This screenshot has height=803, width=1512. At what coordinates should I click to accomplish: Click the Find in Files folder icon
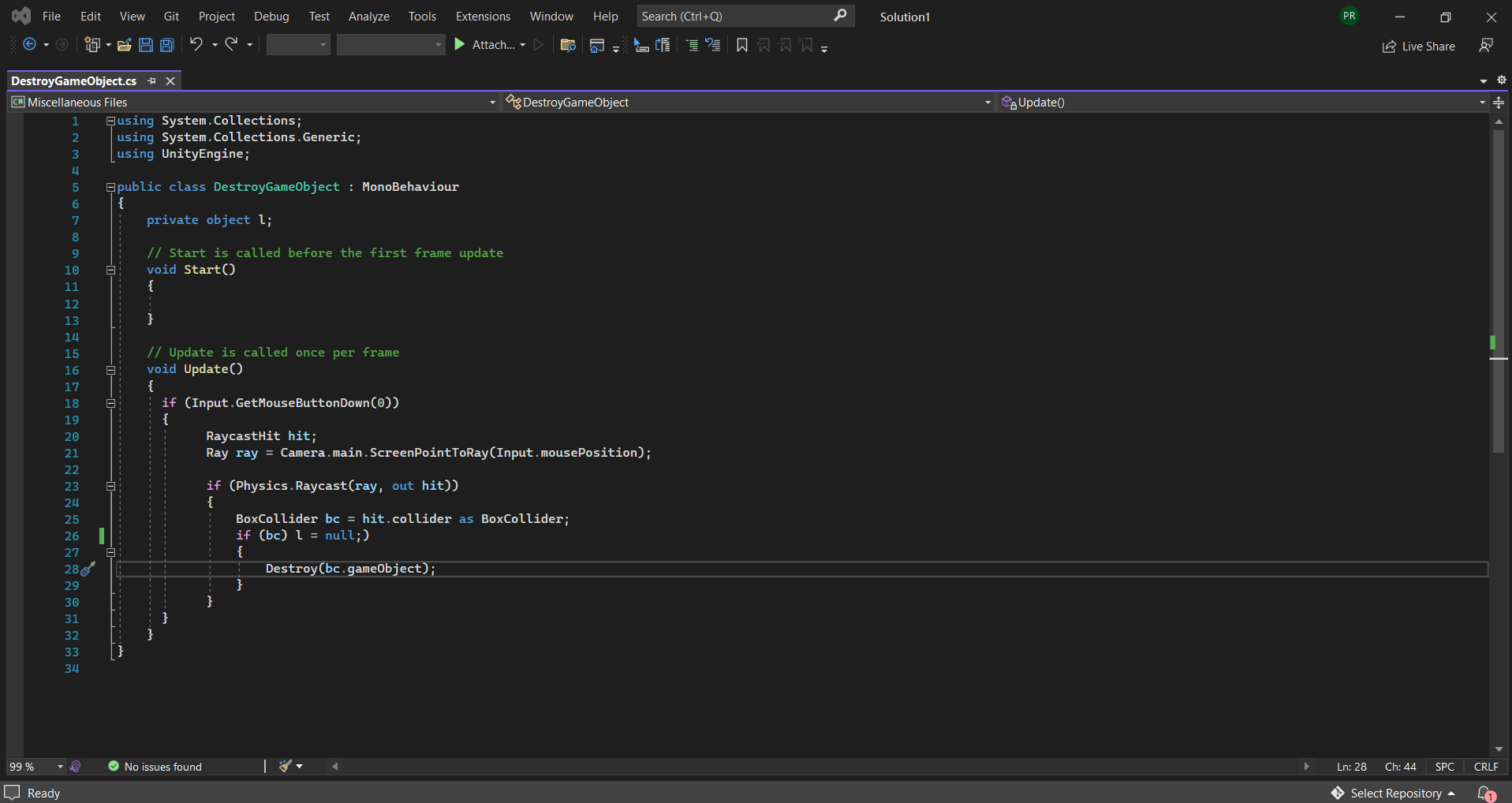568,45
